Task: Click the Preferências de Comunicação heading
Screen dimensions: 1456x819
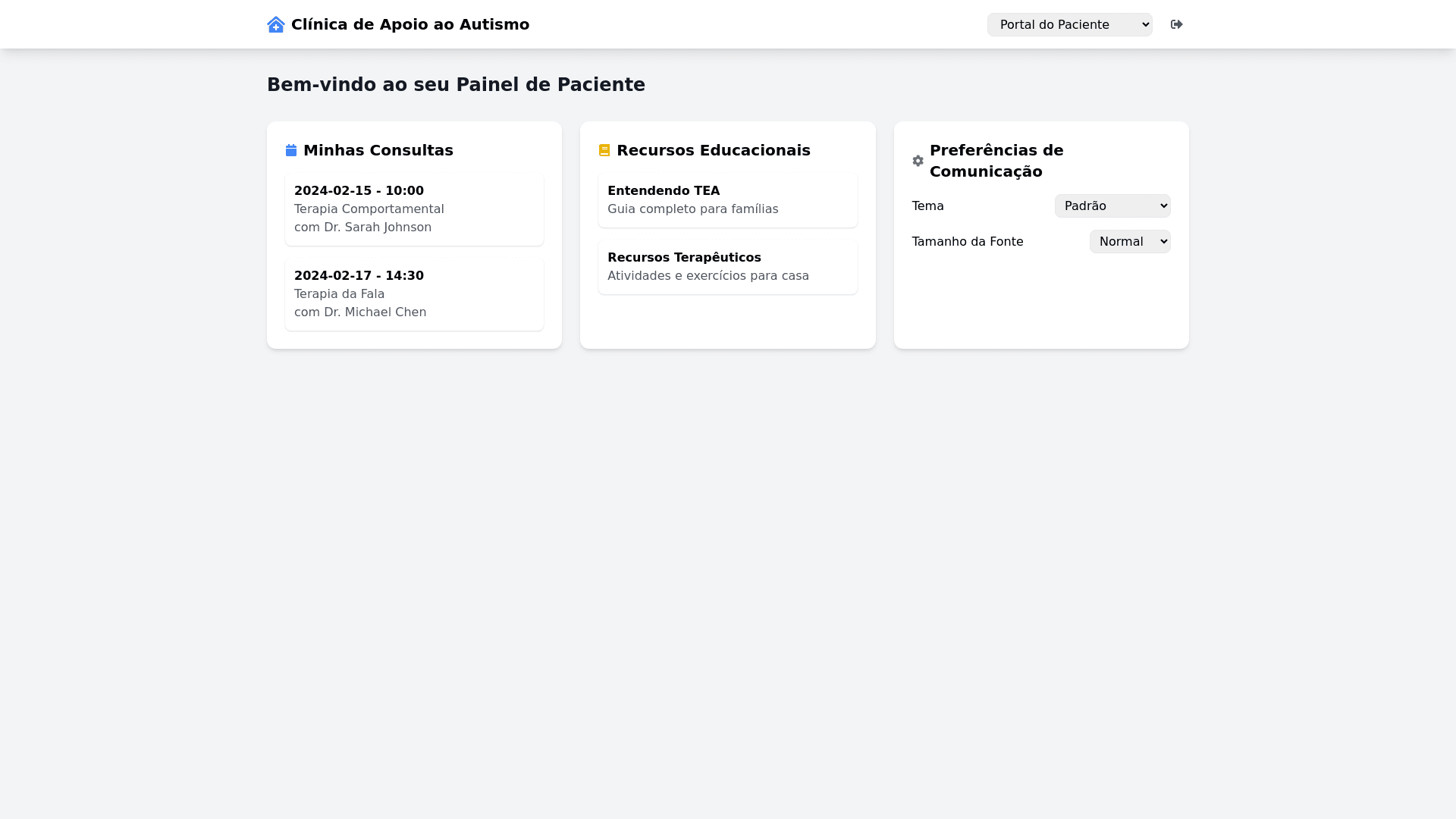Action: pyautogui.click(x=996, y=161)
